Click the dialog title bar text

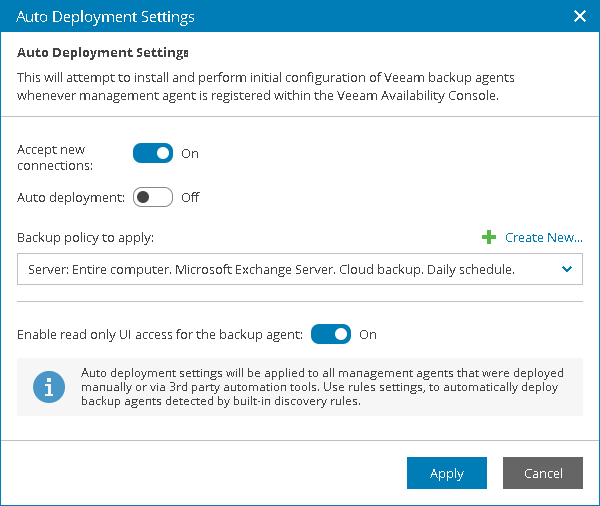click(x=105, y=16)
